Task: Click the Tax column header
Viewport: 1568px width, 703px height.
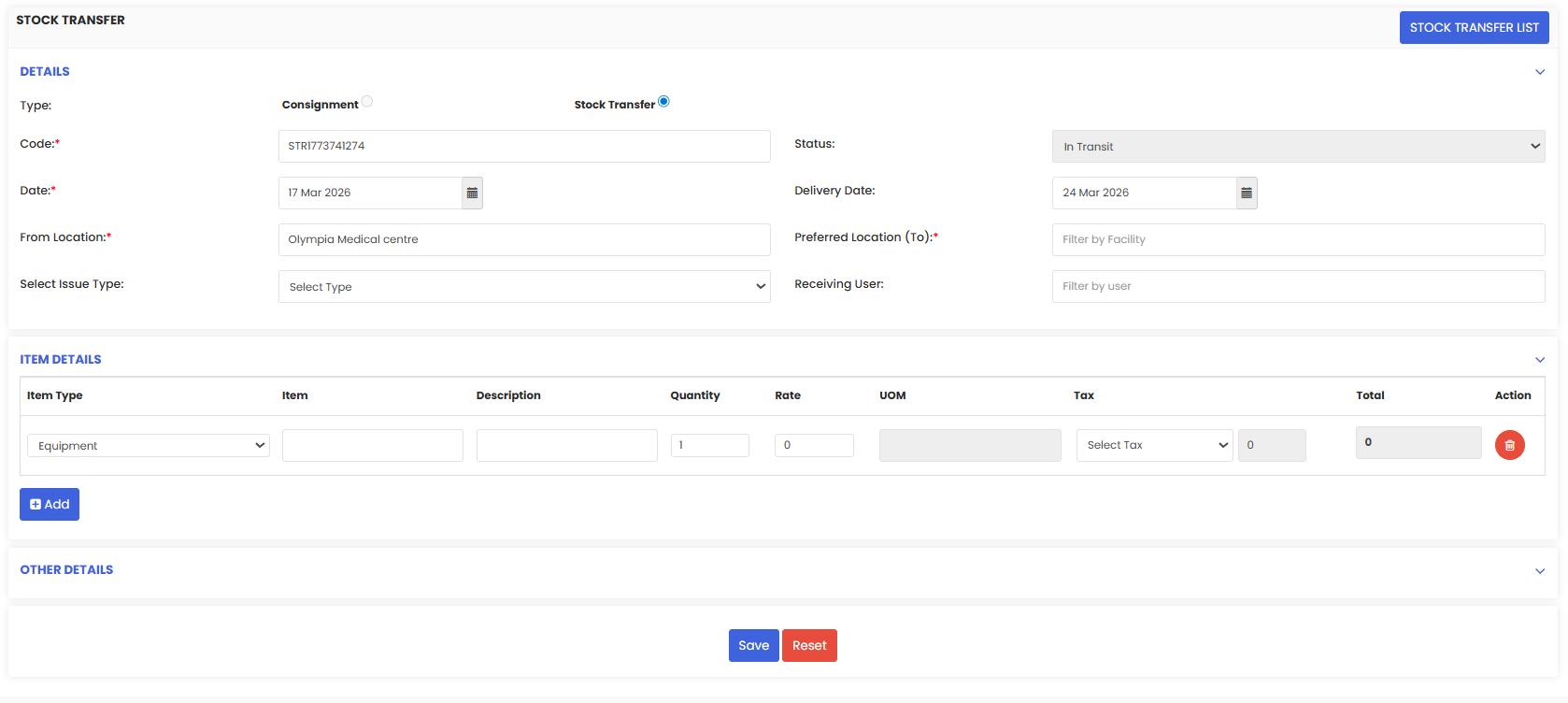Action: click(x=1084, y=395)
